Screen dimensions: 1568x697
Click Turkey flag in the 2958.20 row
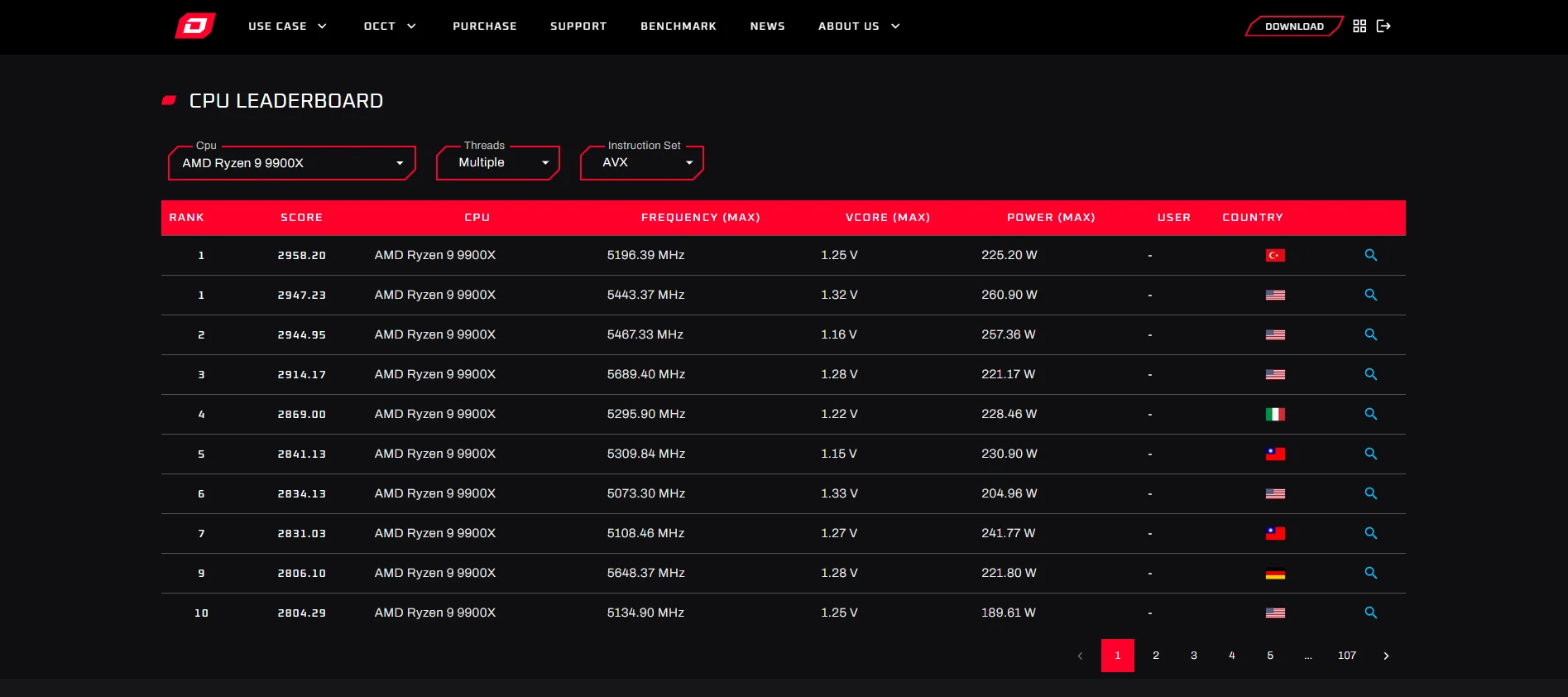[x=1275, y=256]
